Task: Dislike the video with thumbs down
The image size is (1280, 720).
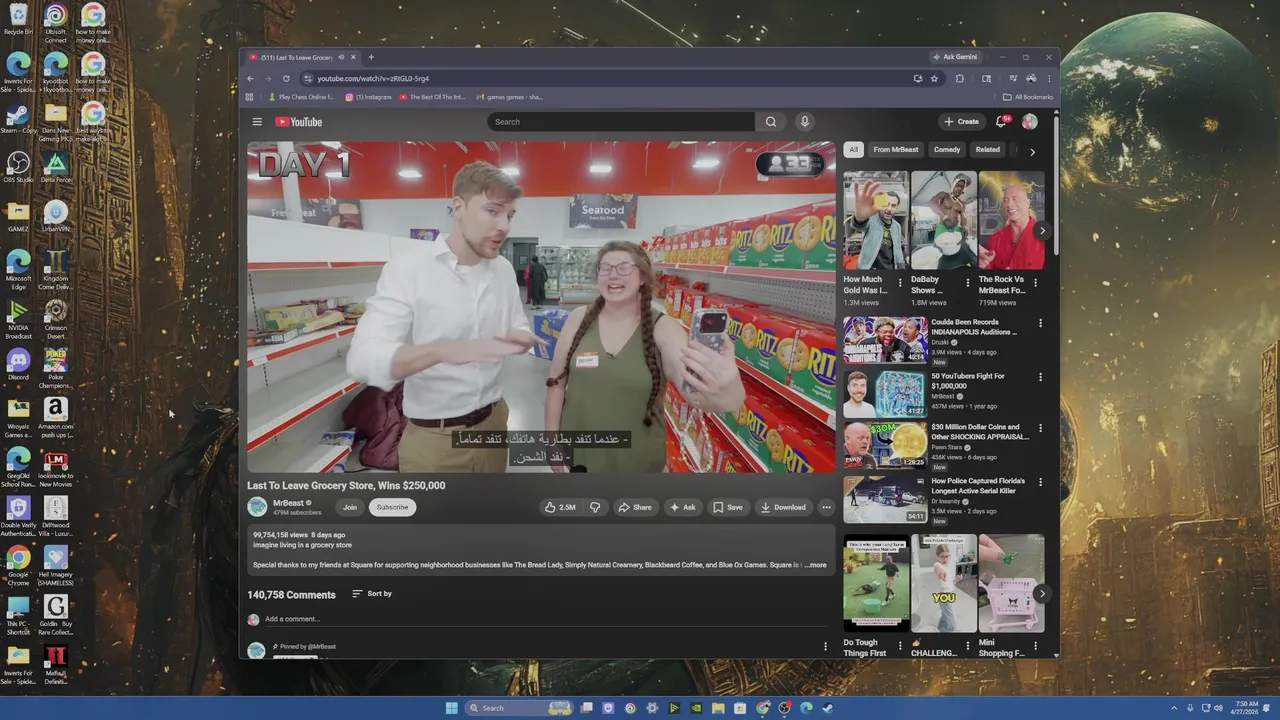Action: pos(595,507)
